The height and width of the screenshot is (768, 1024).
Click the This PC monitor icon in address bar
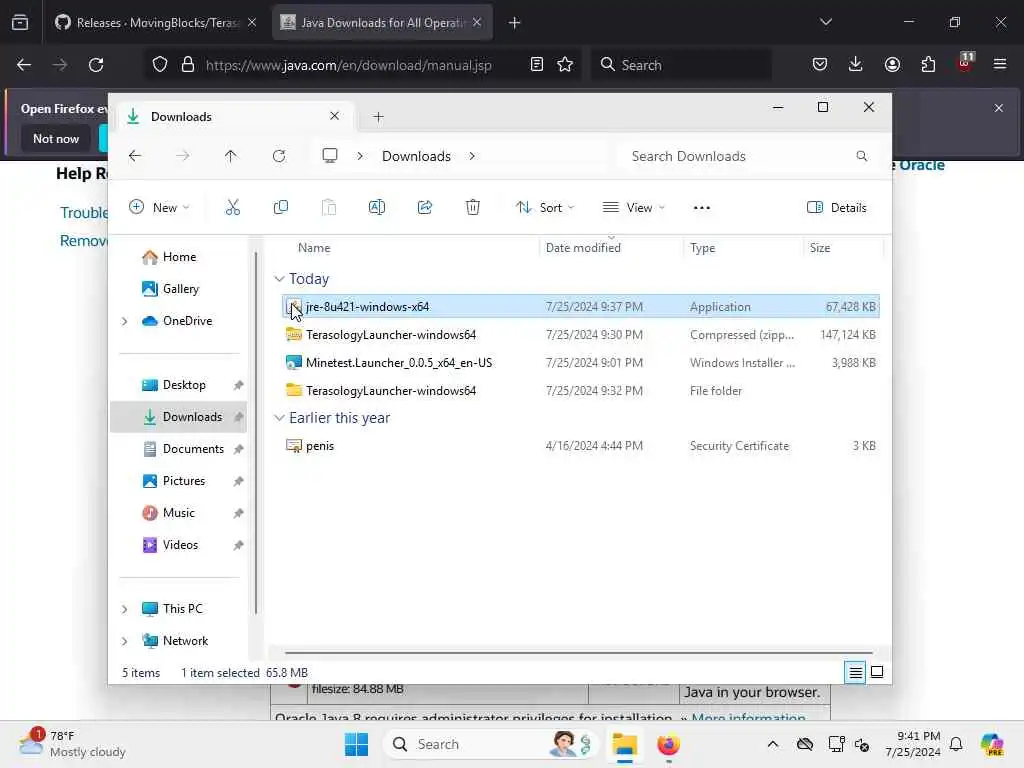[x=330, y=156]
